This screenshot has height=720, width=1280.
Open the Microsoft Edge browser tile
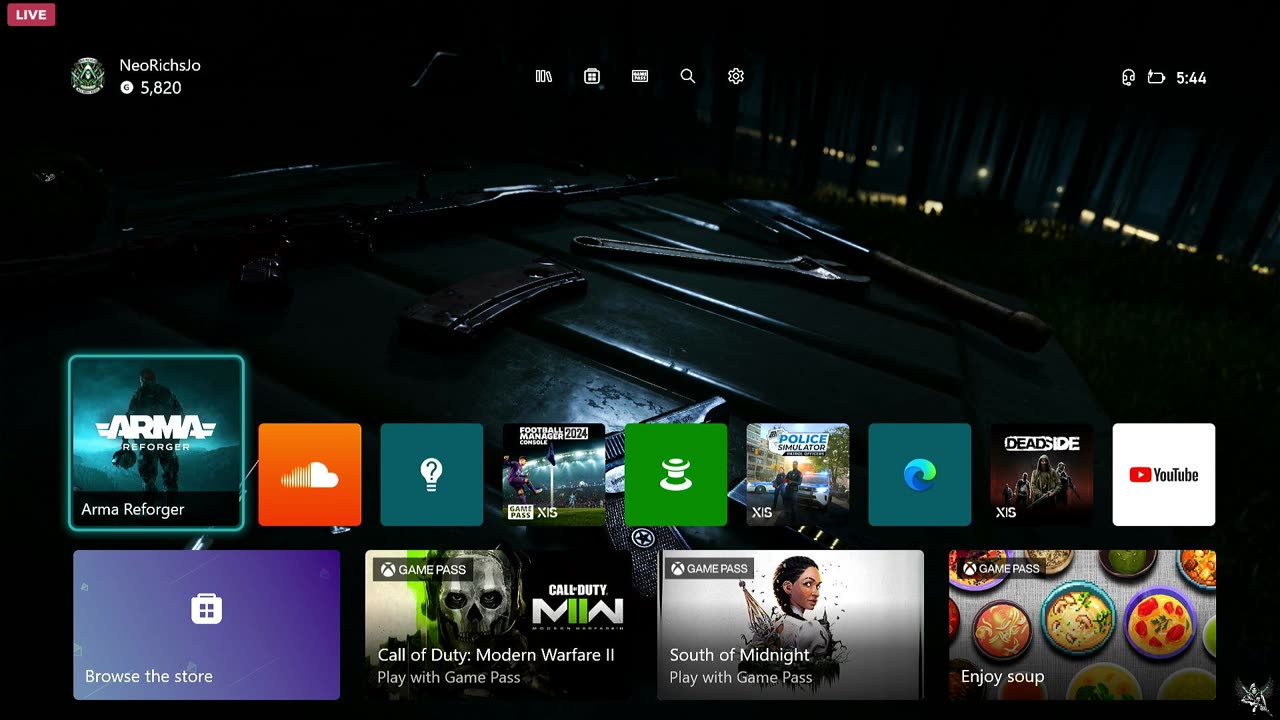pyautogui.click(x=920, y=474)
